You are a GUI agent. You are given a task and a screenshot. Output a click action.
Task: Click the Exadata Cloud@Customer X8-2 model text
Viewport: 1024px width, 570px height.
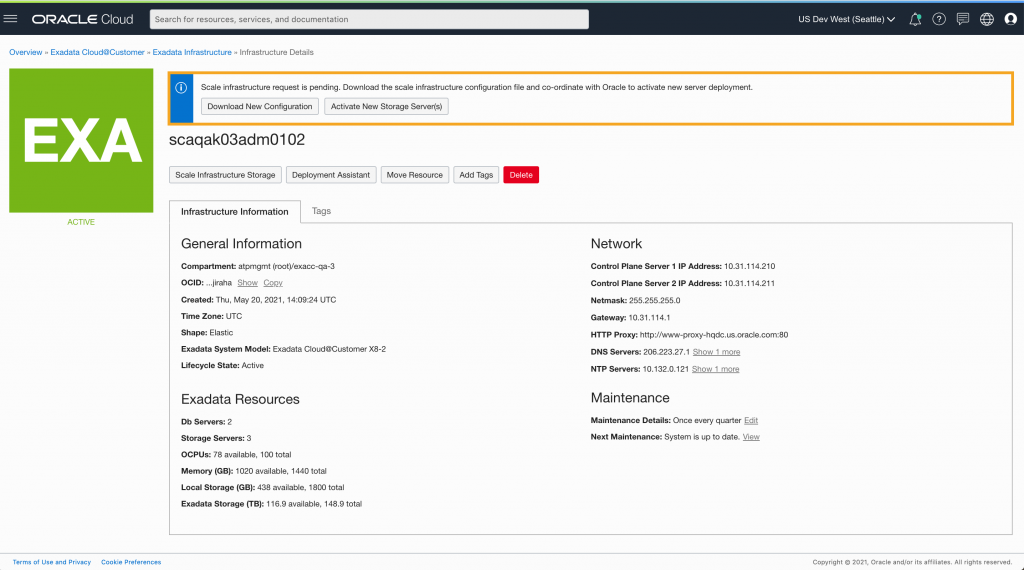(x=329, y=349)
